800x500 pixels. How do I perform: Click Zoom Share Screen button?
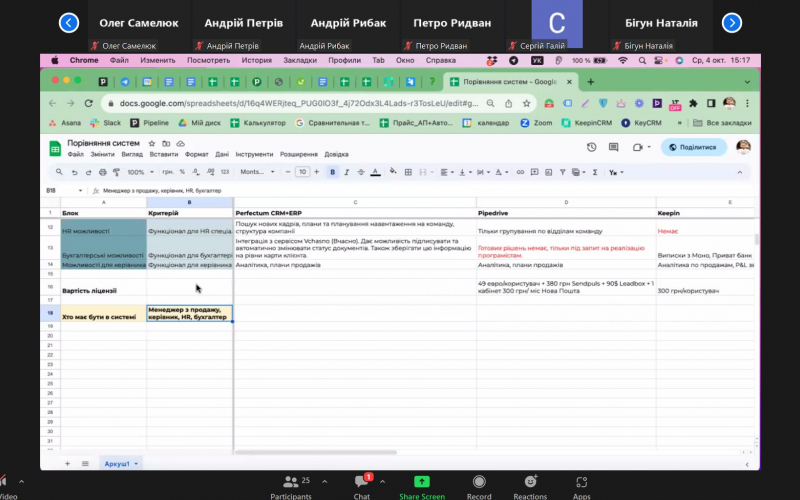click(x=422, y=487)
